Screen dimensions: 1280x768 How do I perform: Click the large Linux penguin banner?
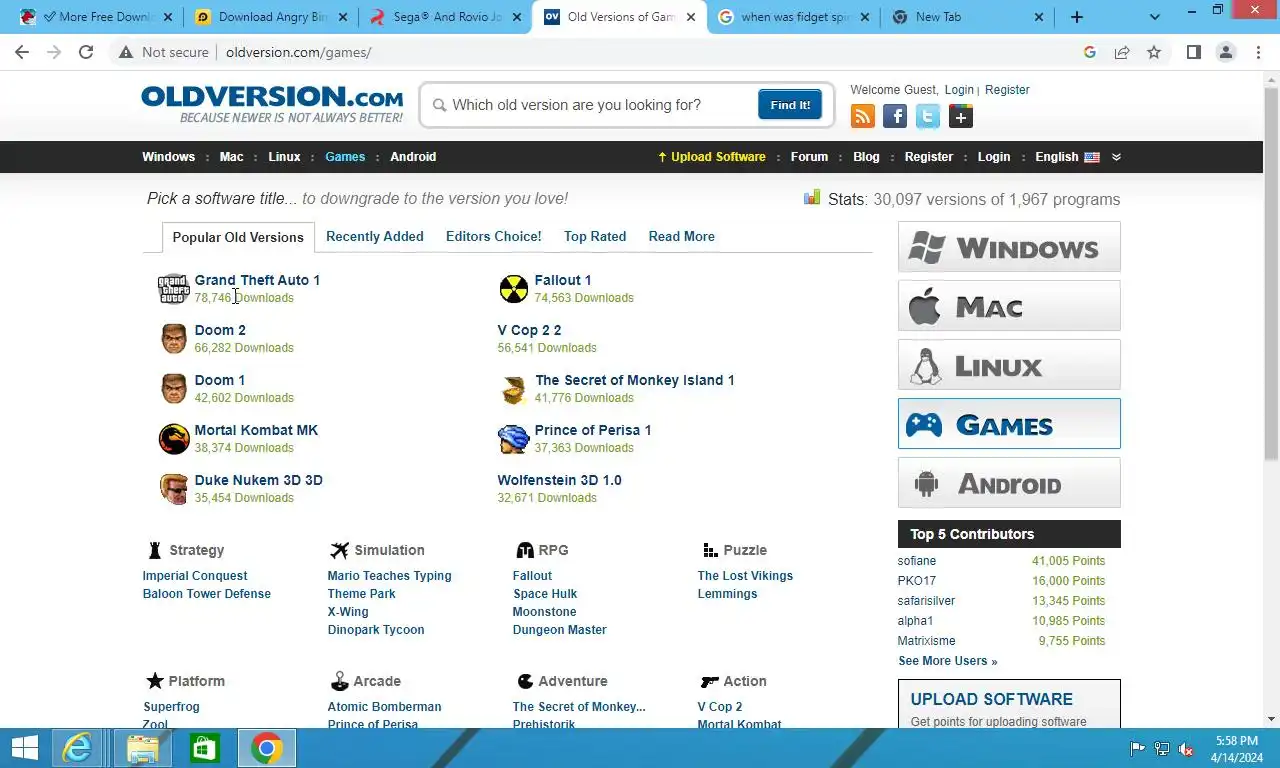1009,365
